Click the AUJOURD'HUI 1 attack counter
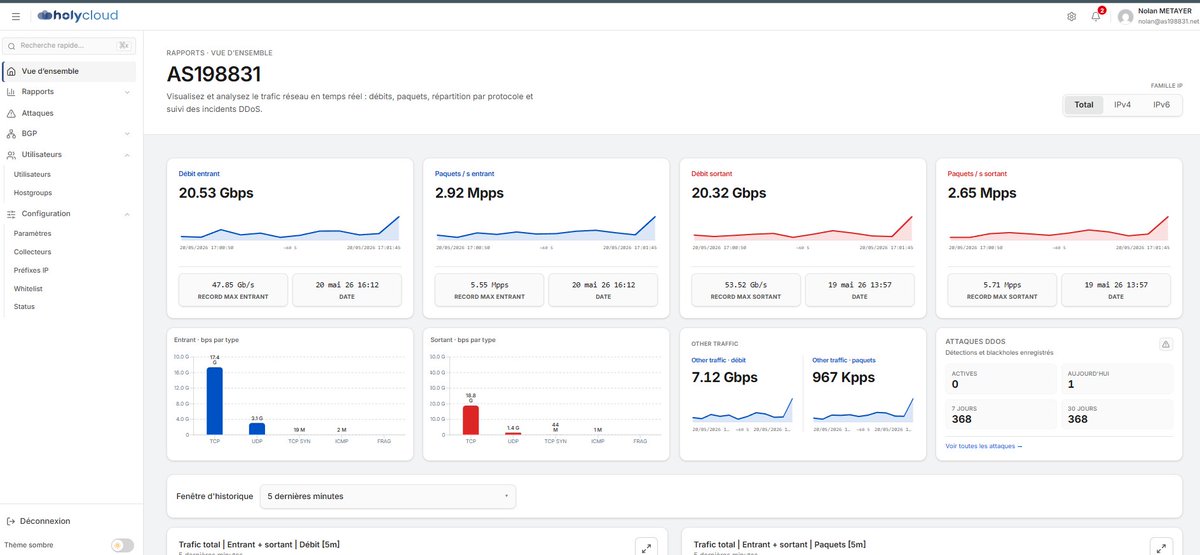Image resolution: width=1200 pixels, height=555 pixels. (1116, 378)
